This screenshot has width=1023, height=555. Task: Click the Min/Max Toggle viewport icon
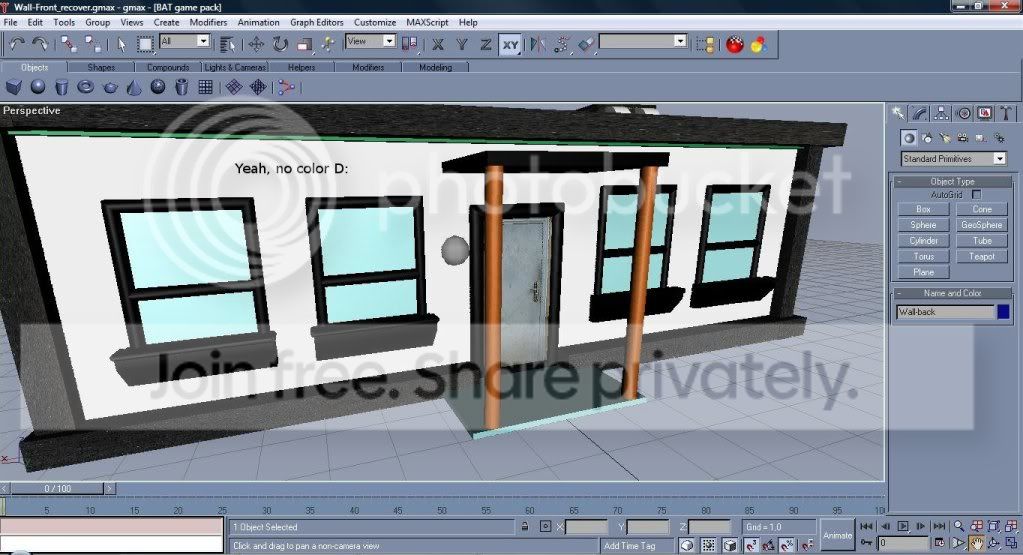tap(1011, 543)
